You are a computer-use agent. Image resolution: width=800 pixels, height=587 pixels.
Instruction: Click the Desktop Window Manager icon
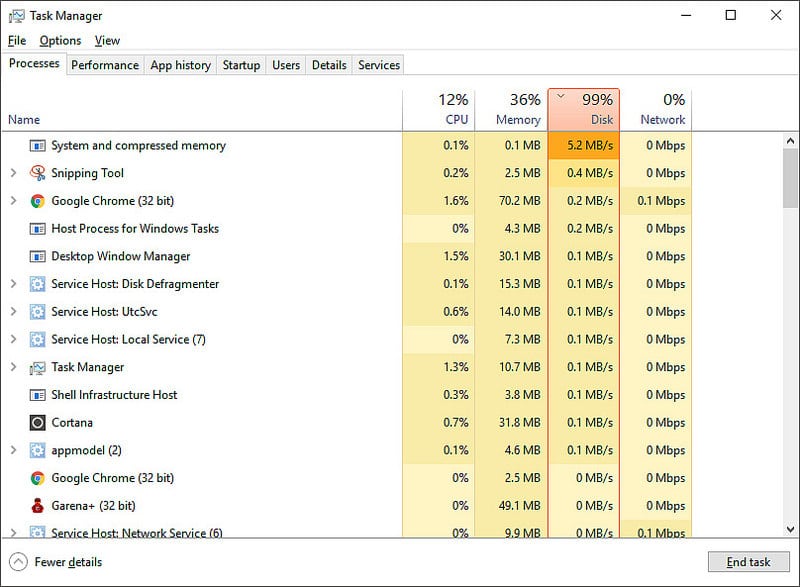[x=37, y=257]
